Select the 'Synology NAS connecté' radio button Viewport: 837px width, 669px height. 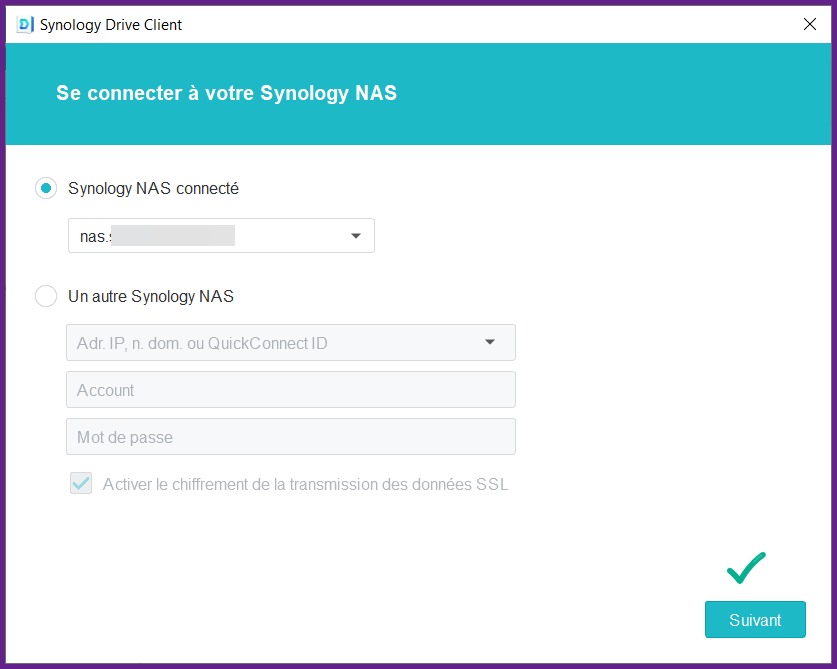(46, 188)
